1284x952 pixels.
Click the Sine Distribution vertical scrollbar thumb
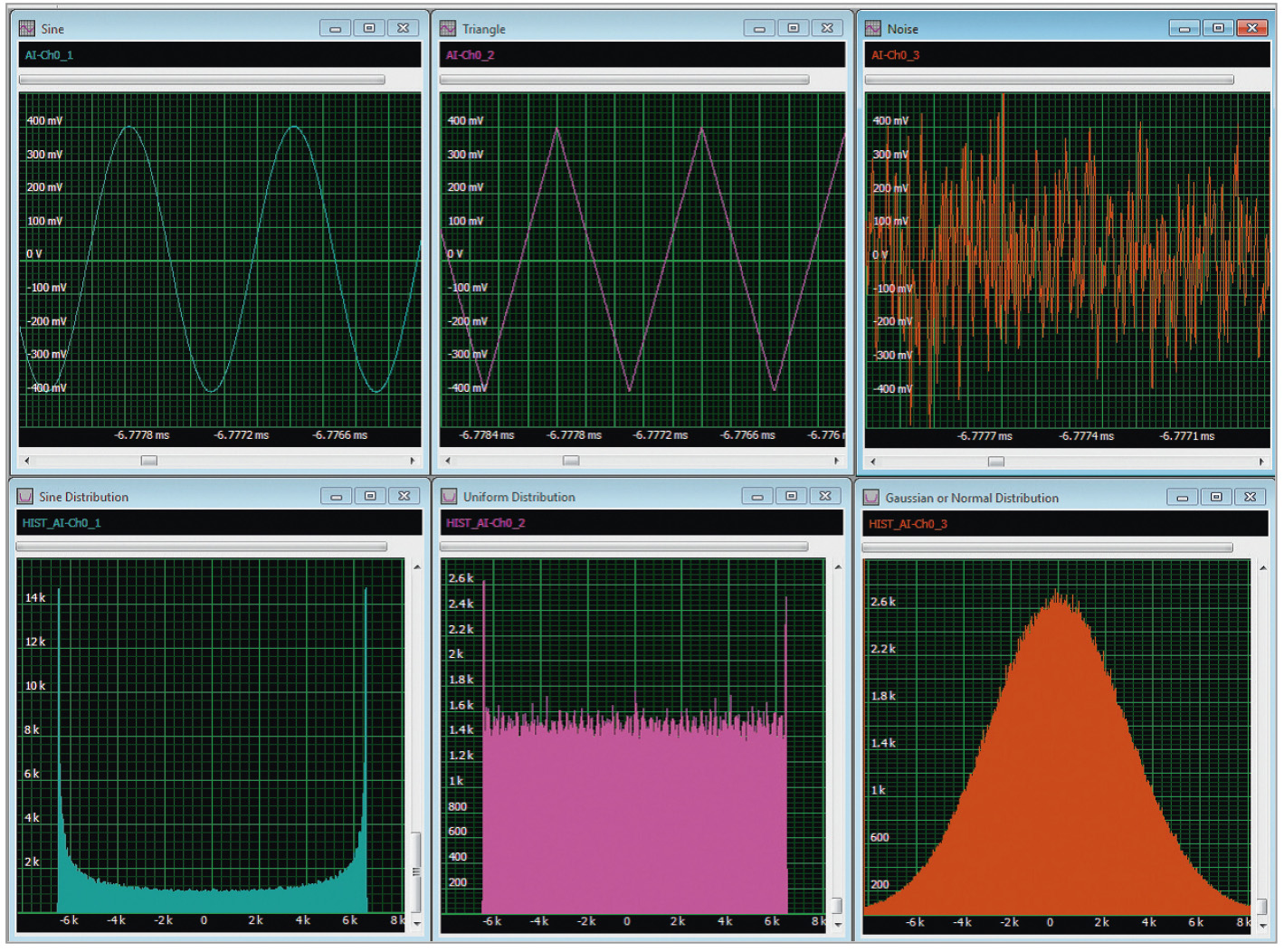coord(416,872)
